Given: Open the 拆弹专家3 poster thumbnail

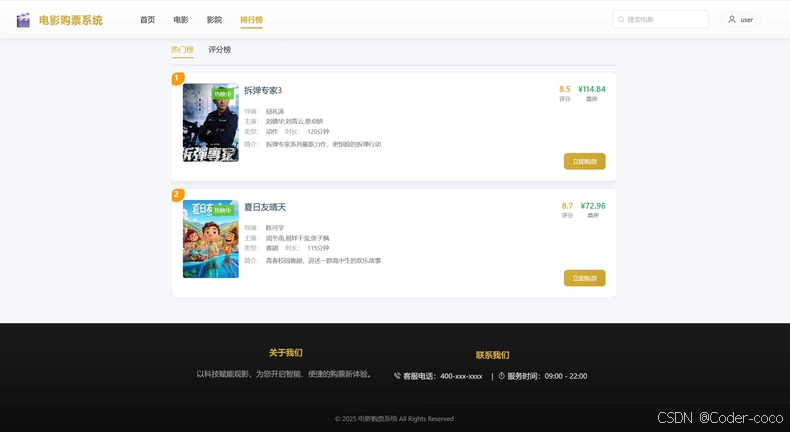Looking at the screenshot, I should 211,122.
